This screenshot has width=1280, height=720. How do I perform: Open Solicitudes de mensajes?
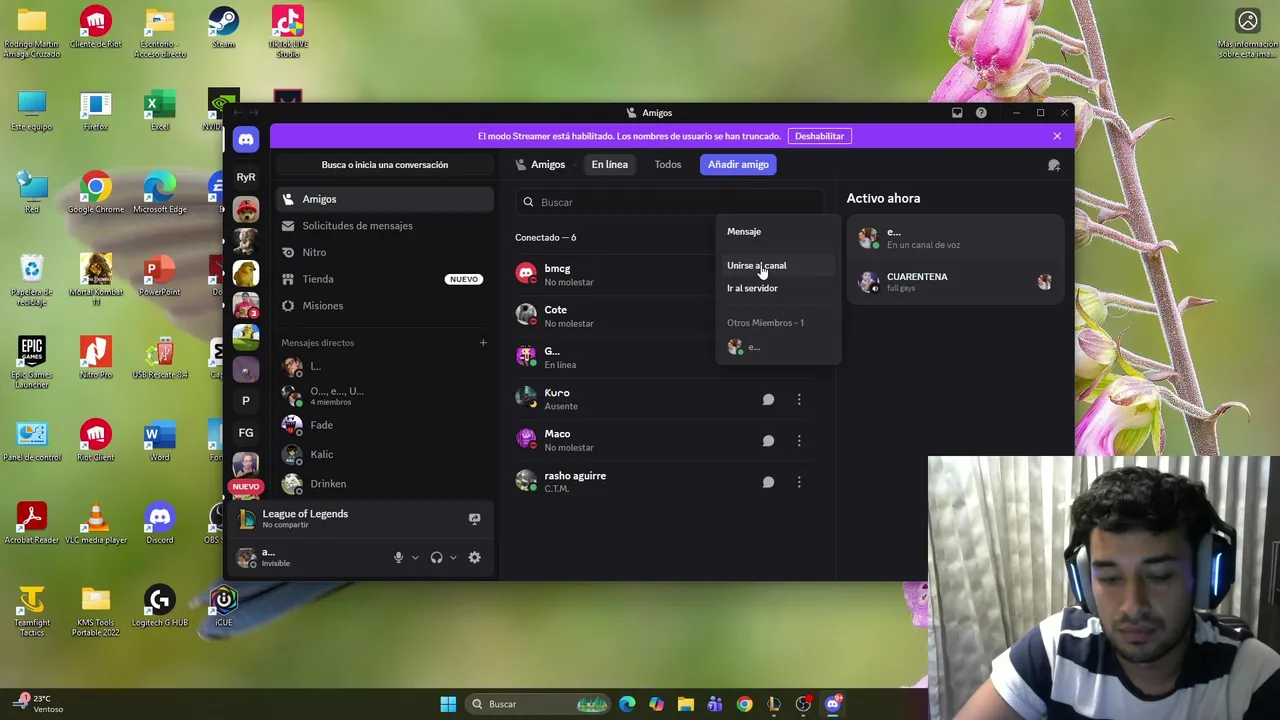(384, 226)
